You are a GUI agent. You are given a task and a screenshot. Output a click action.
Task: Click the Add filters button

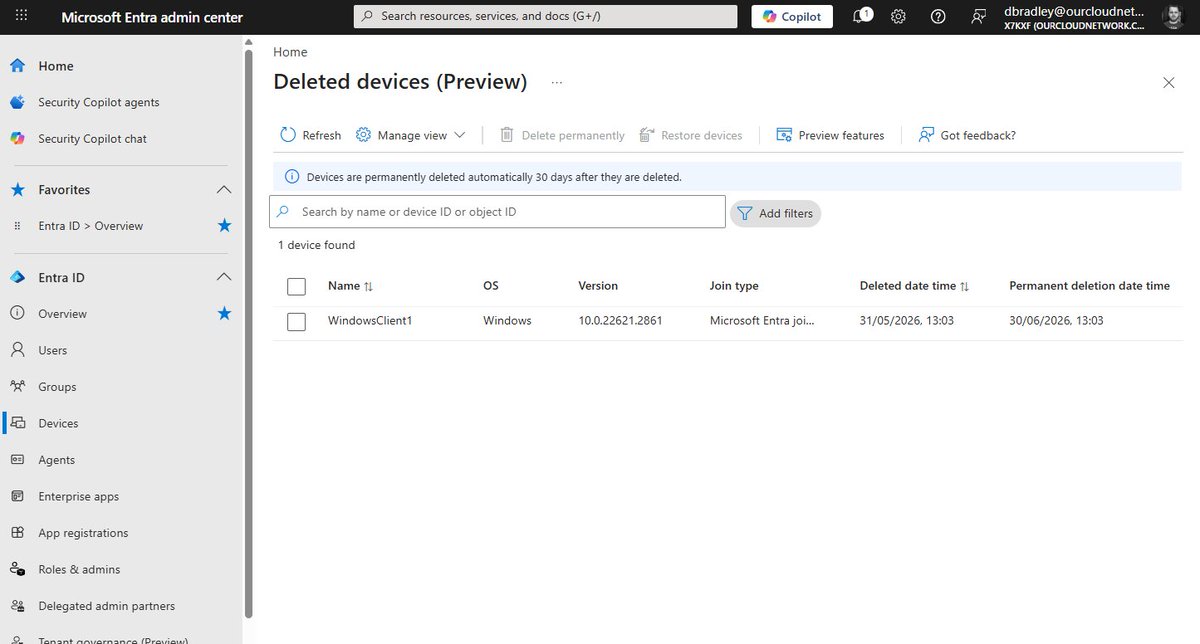(775, 213)
